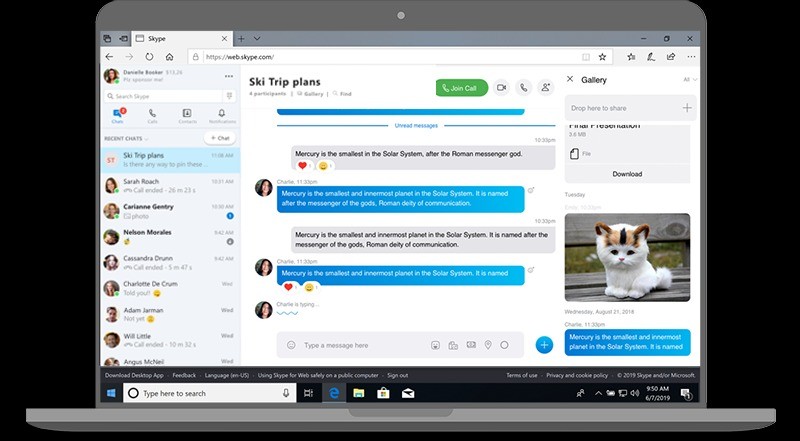Screen dimensions: 800x441
Task: Open the Feedback link in footer
Action: point(184,375)
